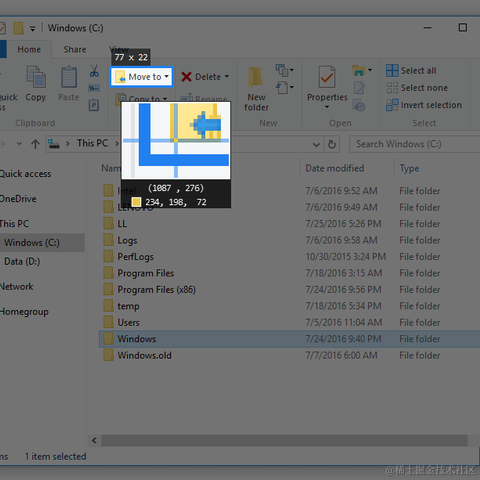This screenshot has width=480, height=480.
Task: Open the Delete dropdown arrow
Action: (227, 77)
